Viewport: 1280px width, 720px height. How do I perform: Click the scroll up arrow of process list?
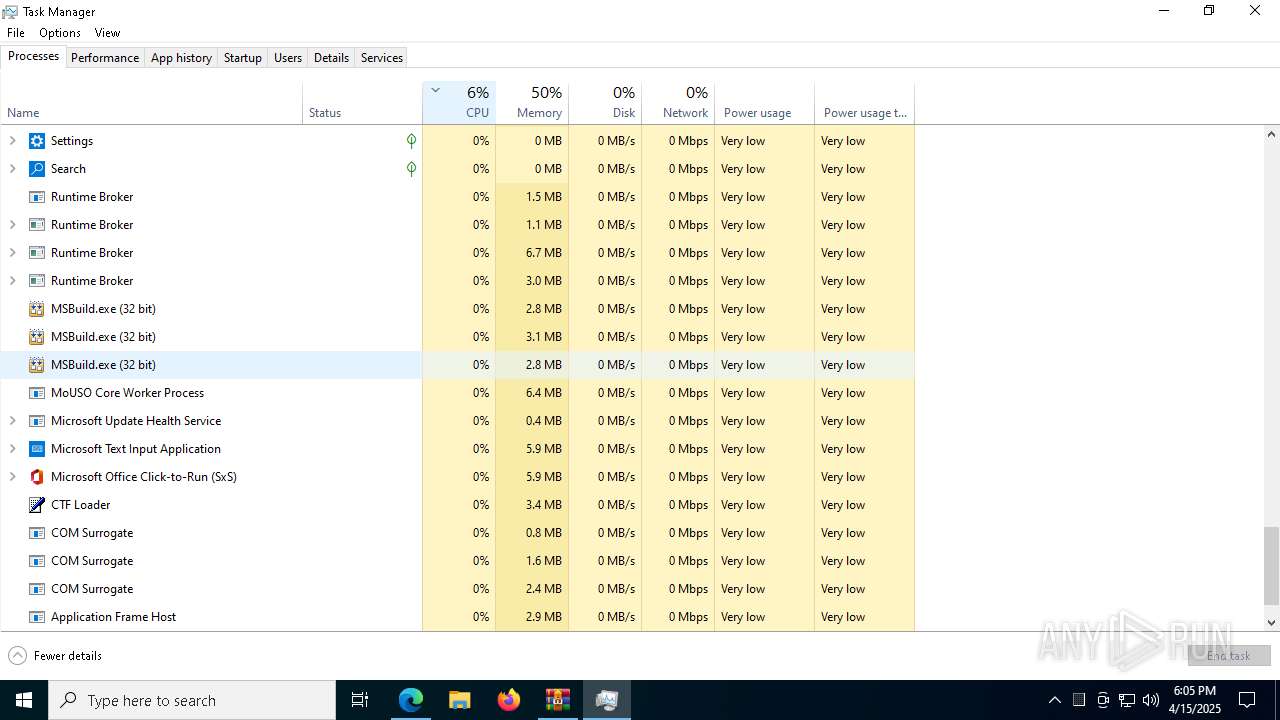click(x=1272, y=134)
